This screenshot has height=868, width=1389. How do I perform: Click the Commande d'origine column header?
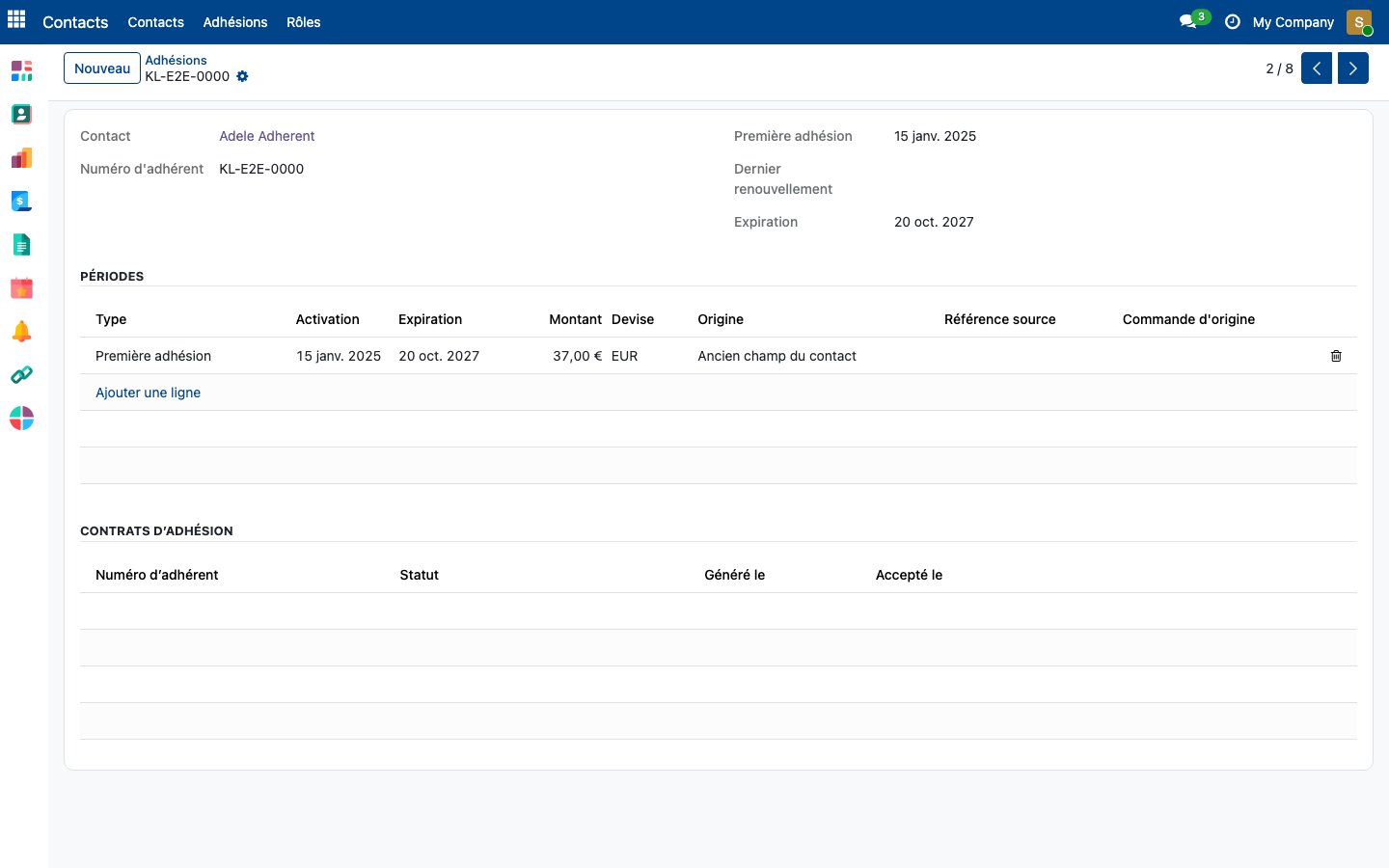click(x=1188, y=319)
